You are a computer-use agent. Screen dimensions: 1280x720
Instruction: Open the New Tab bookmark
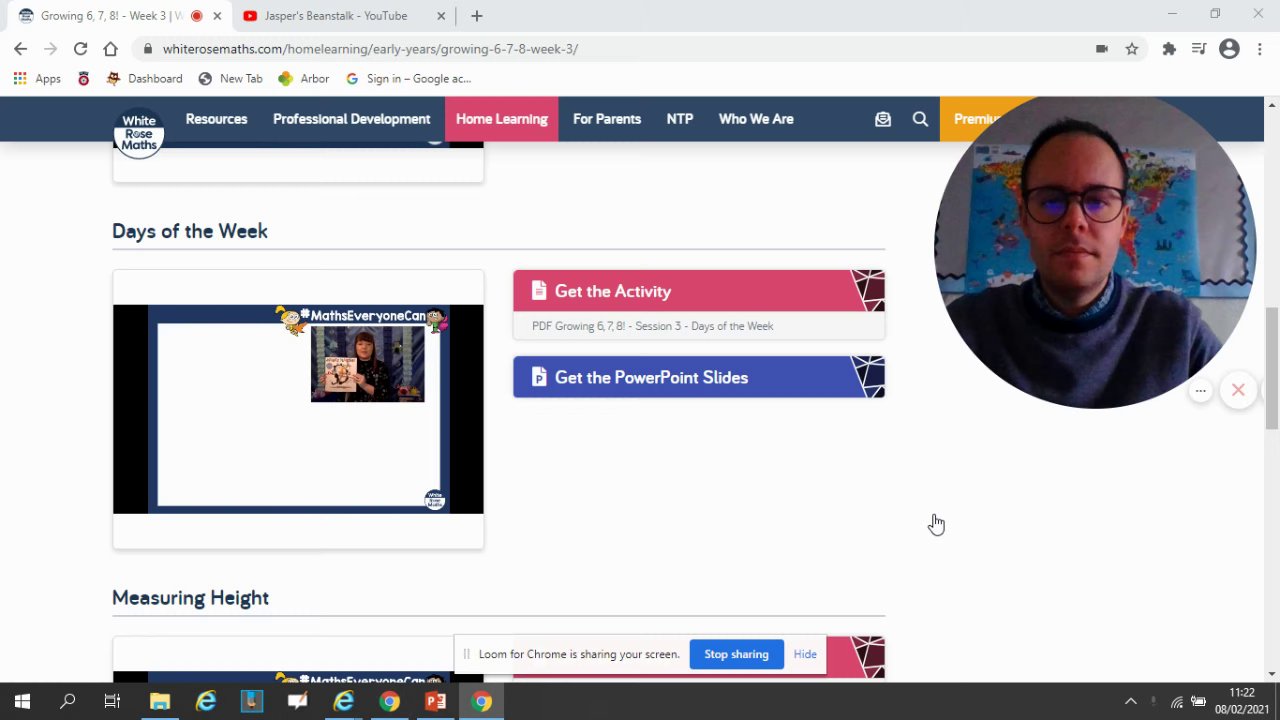pyautogui.click(x=231, y=78)
